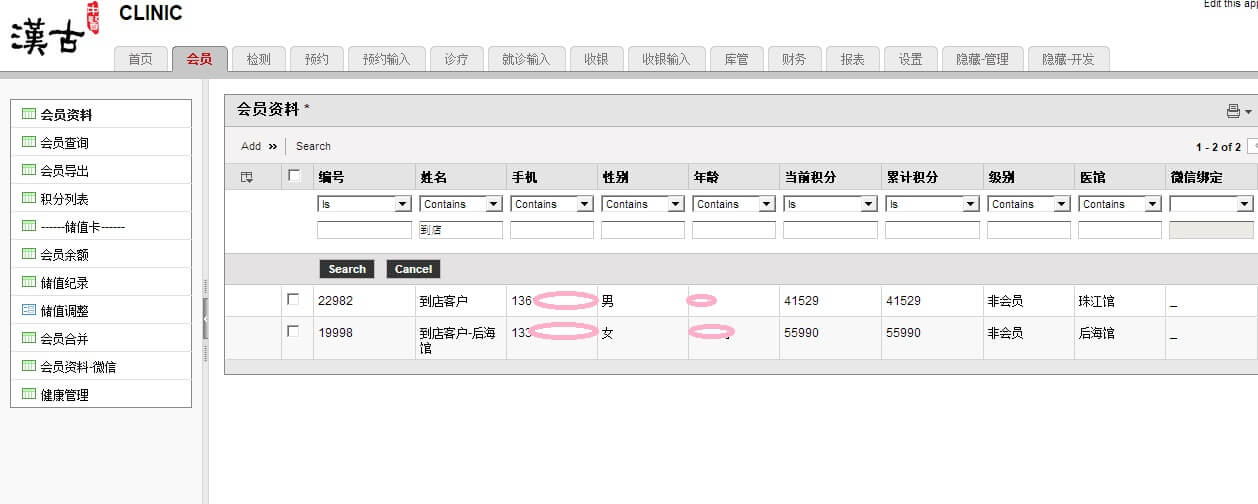The image size is (1258, 504).
Task: Click the 会员合并 sidebar list icon
Action: [x=28, y=339]
